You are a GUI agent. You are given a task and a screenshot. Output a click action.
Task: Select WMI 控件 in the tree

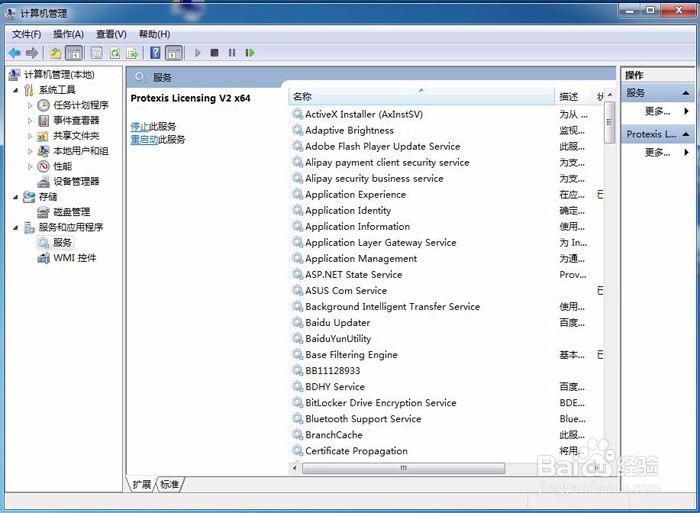[x=75, y=258]
